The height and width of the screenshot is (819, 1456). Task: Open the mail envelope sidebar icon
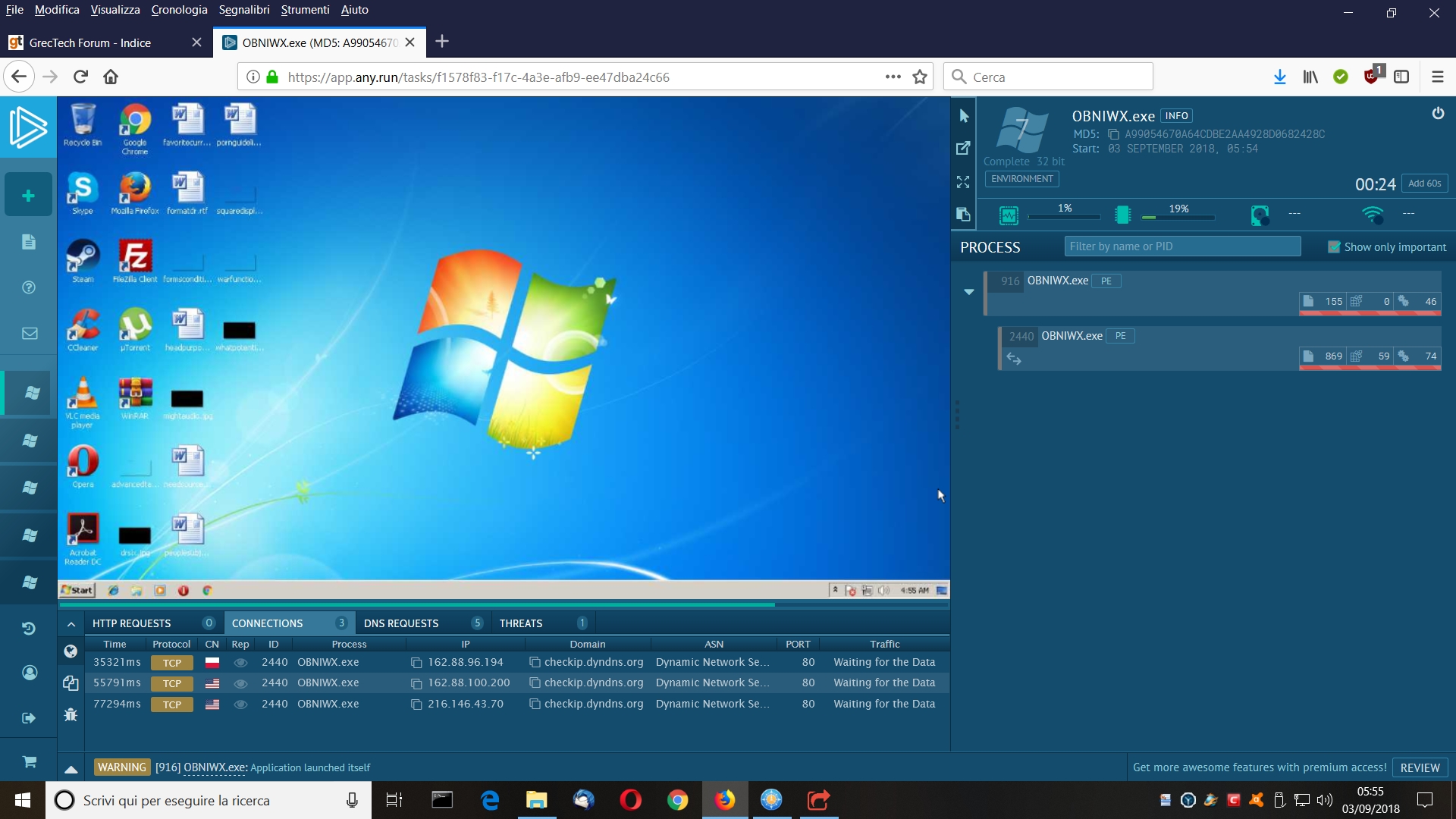(30, 333)
